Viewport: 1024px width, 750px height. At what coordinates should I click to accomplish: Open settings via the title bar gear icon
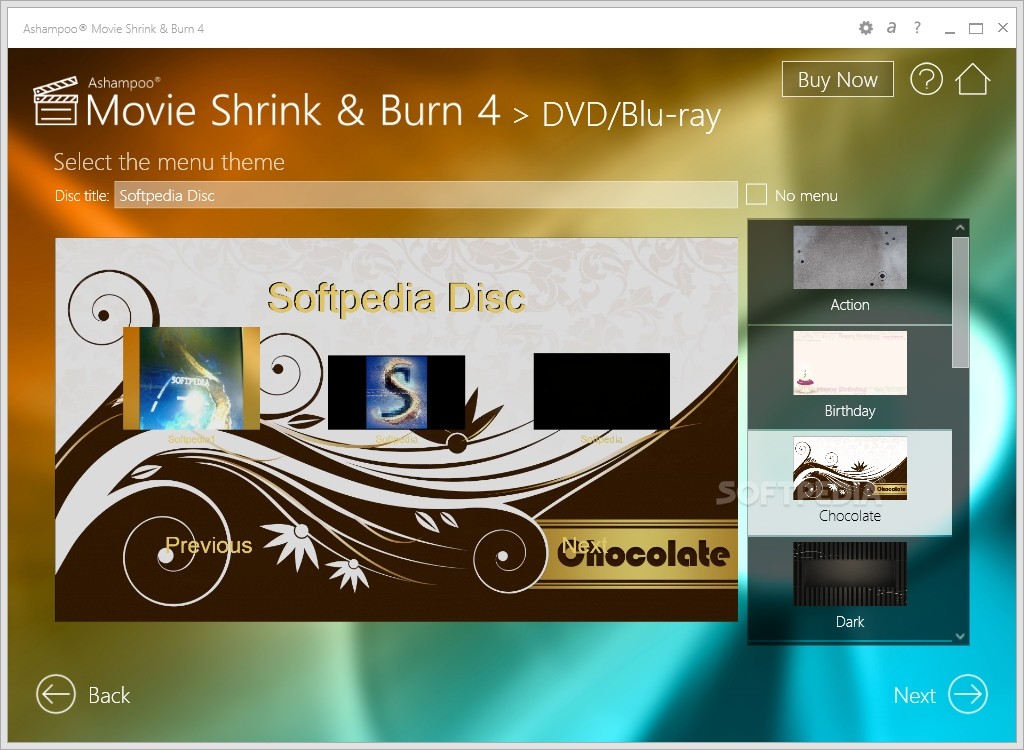(x=865, y=28)
